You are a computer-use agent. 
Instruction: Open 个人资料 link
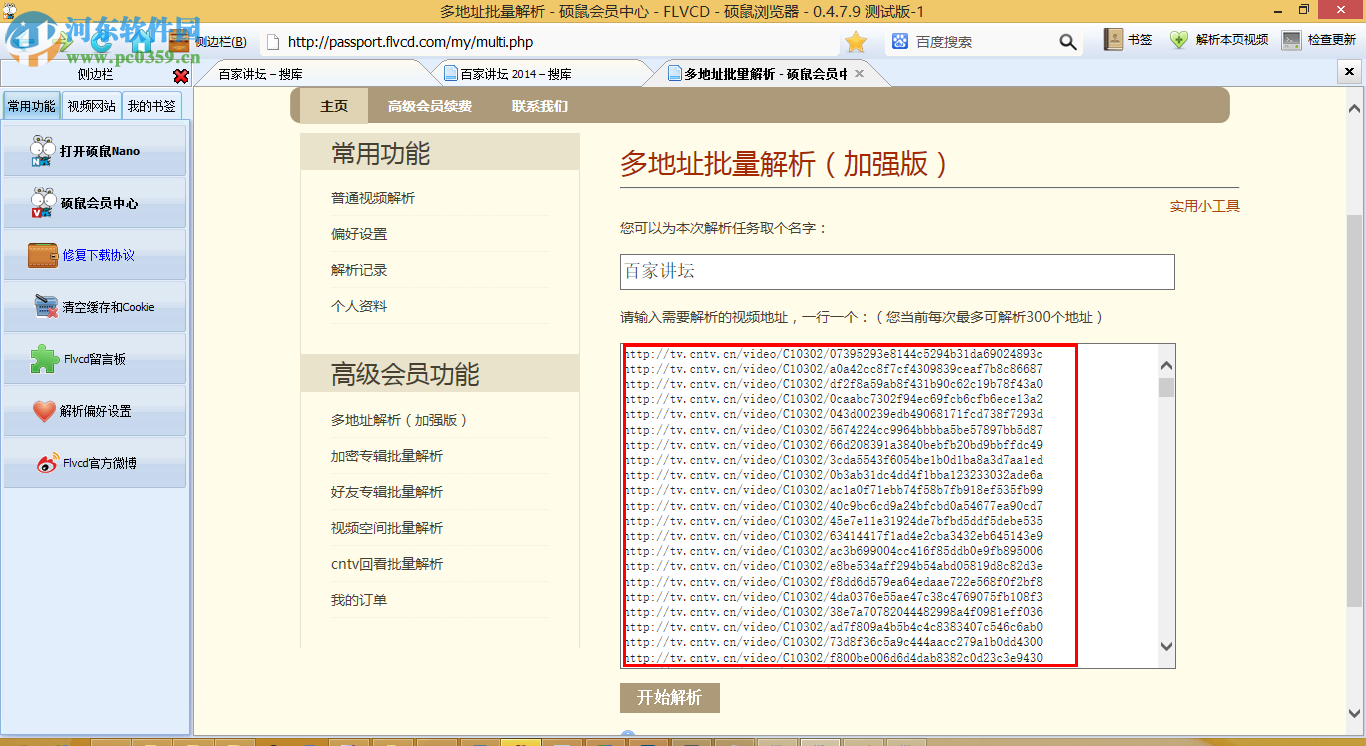pyautogui.click(x=359, y=306)
